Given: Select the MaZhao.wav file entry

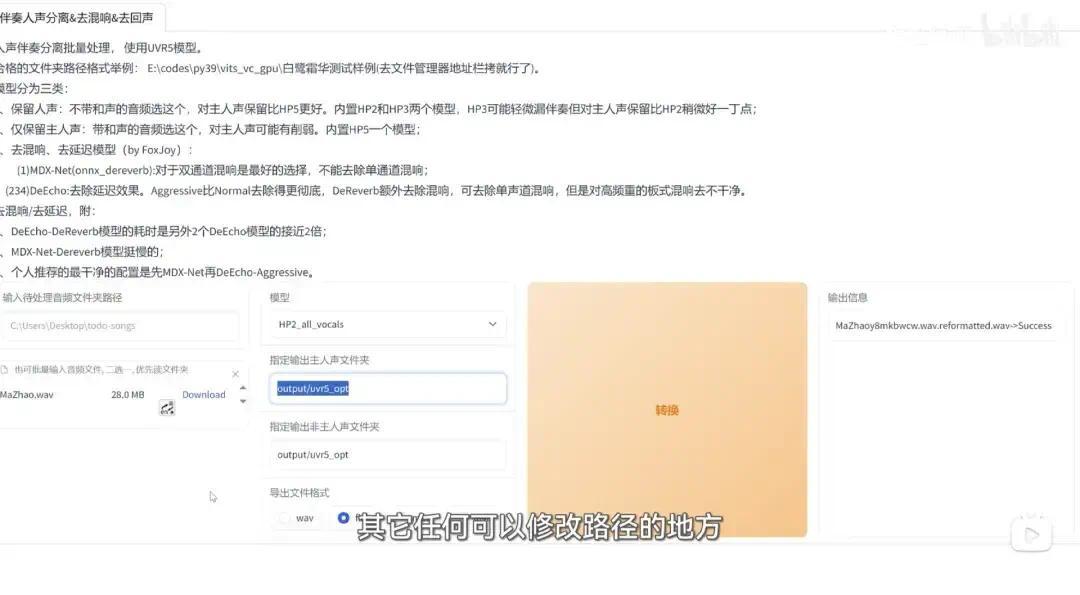Looking at the screenshot, I should pos(27,395).
